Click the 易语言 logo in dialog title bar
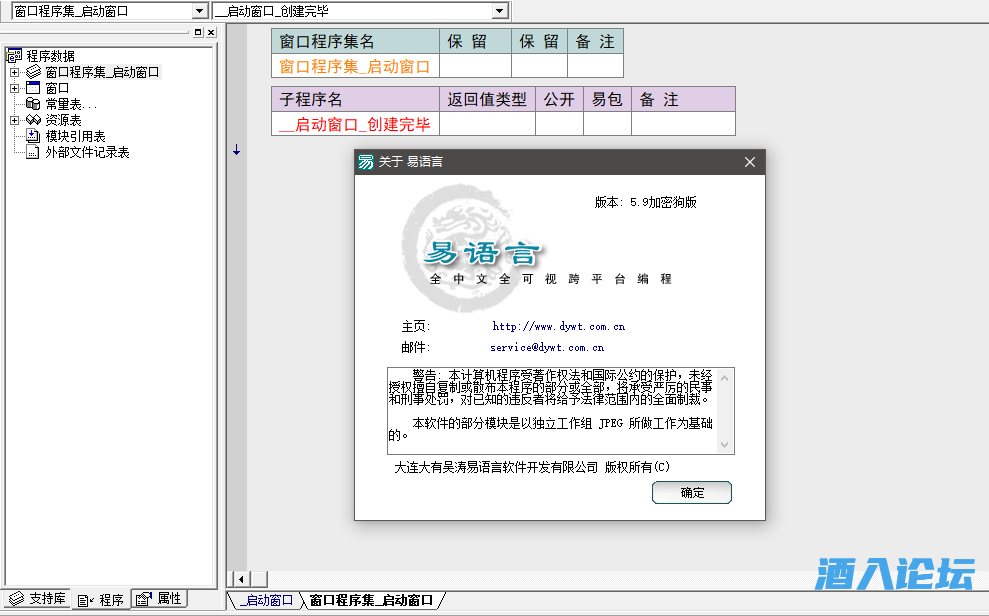Image resolution: width=989 pixels, height=616 pixels. pyautogui.click(x=367, y=162)
